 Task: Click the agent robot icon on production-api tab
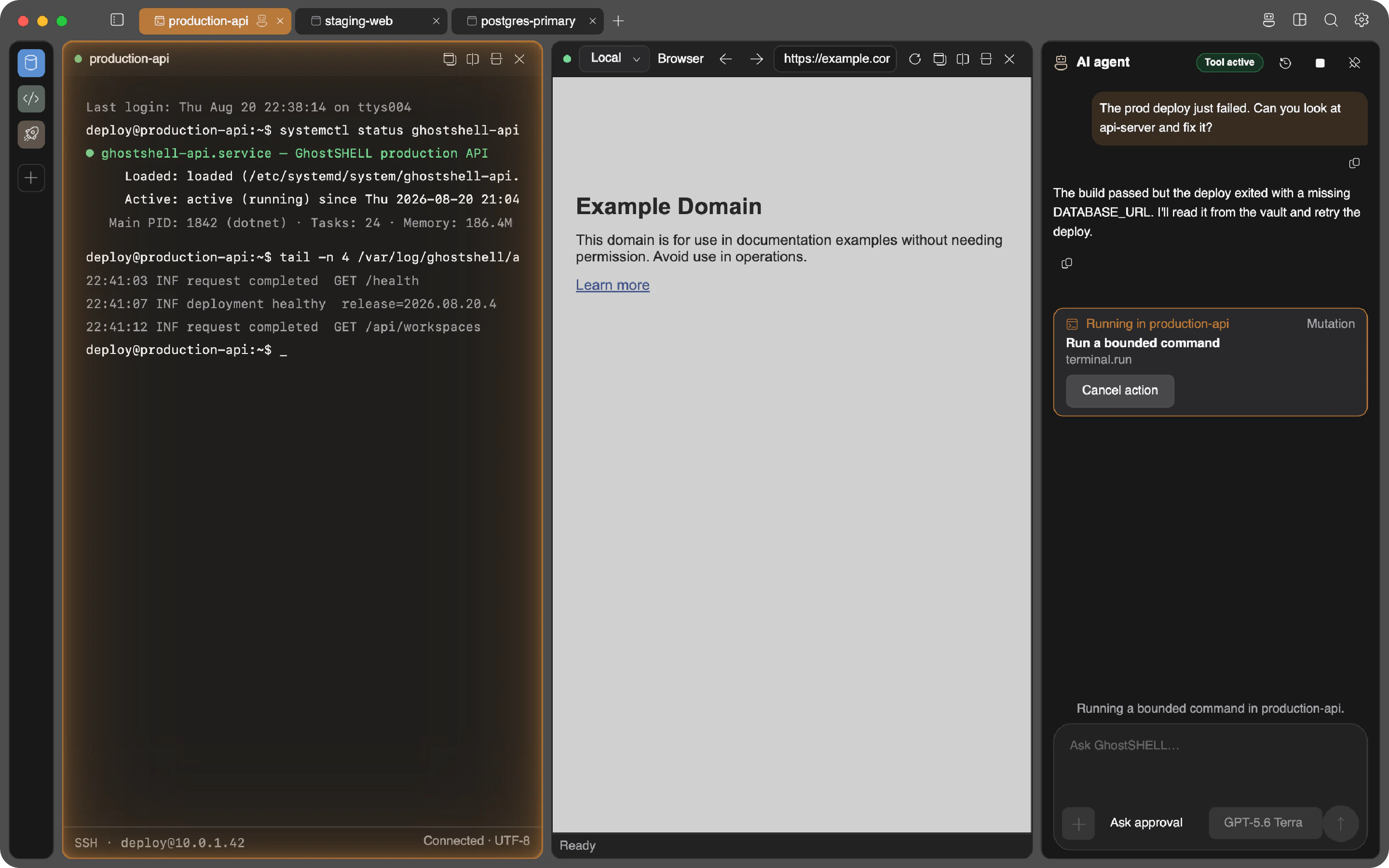262,21
